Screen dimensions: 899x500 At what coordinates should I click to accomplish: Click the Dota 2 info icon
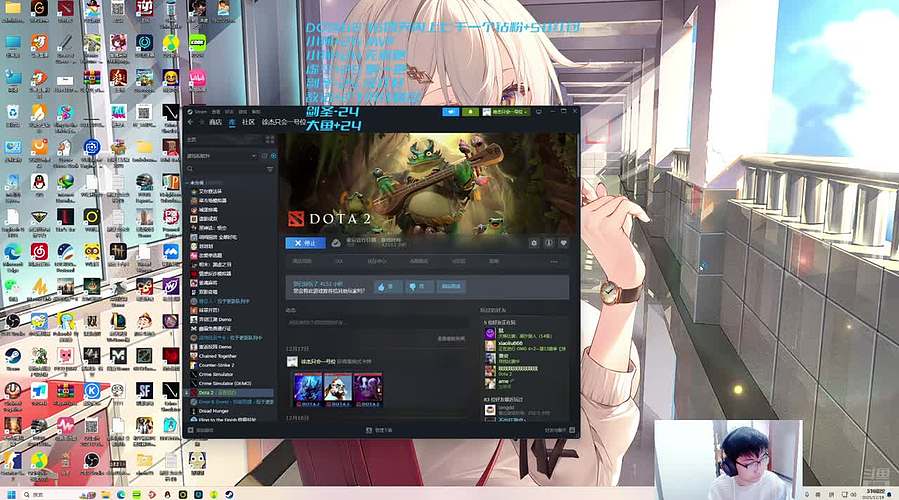[549, 242]
